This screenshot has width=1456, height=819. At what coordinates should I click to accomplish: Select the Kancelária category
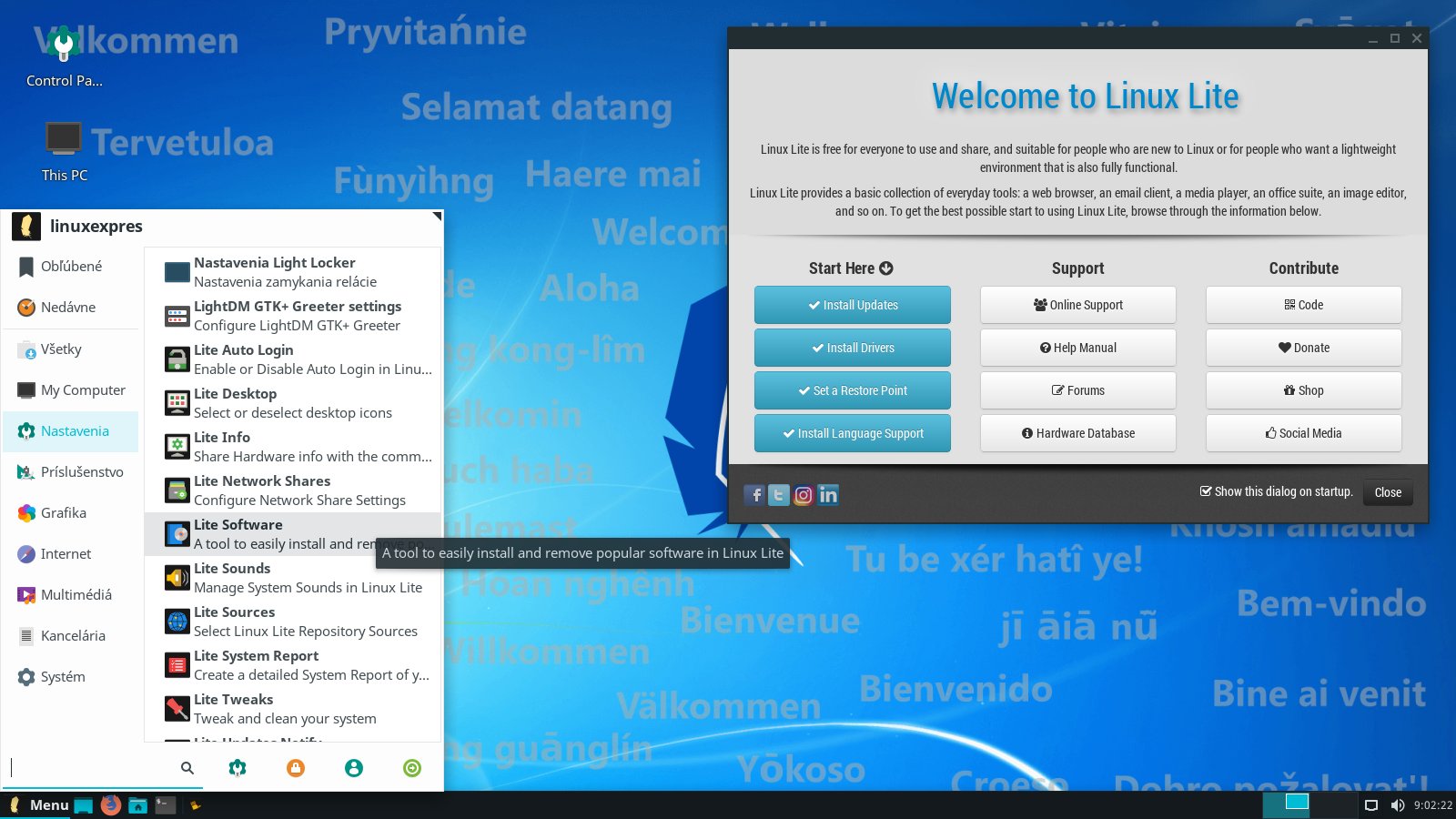pyautogui.click(x=71, y=636)
